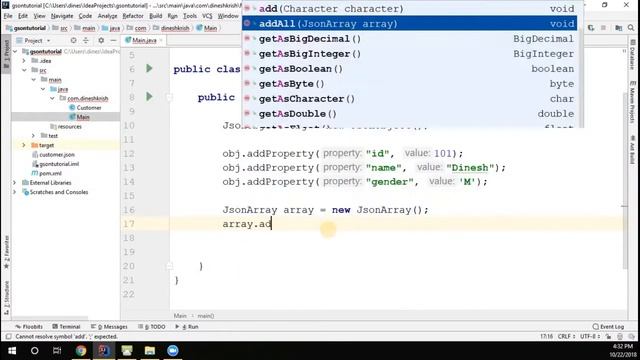The height and width of the screenshot is (360, 640).
Task: Open Project Structure icon in top toolbar
Action: [x=619, y=28]
